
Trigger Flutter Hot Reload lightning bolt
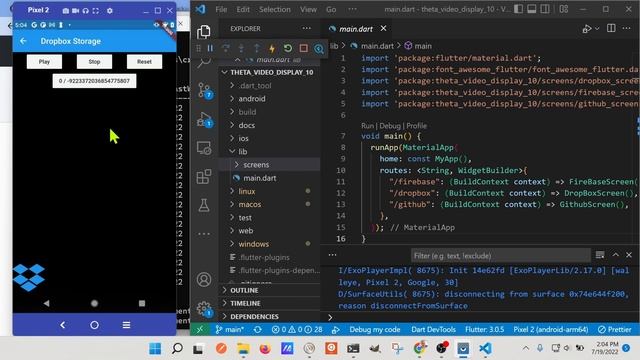point(272,49)
